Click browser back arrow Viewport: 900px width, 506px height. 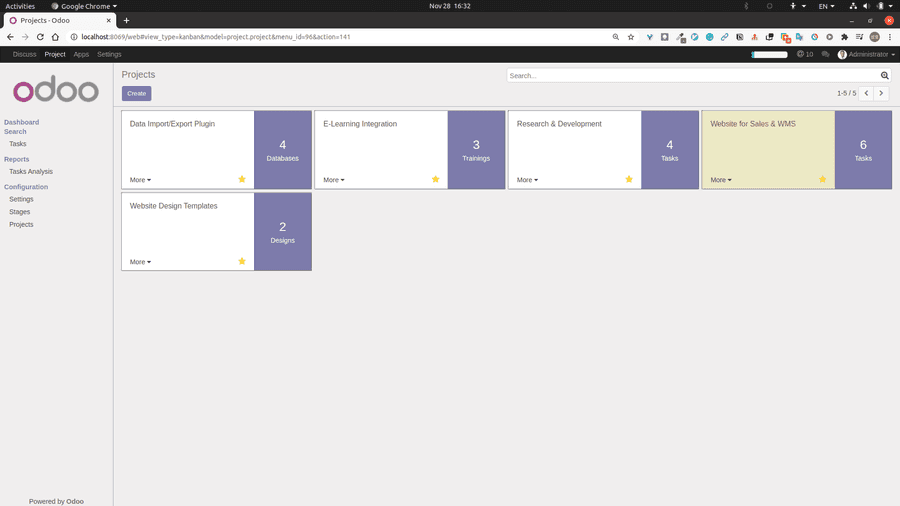[10, 37]
